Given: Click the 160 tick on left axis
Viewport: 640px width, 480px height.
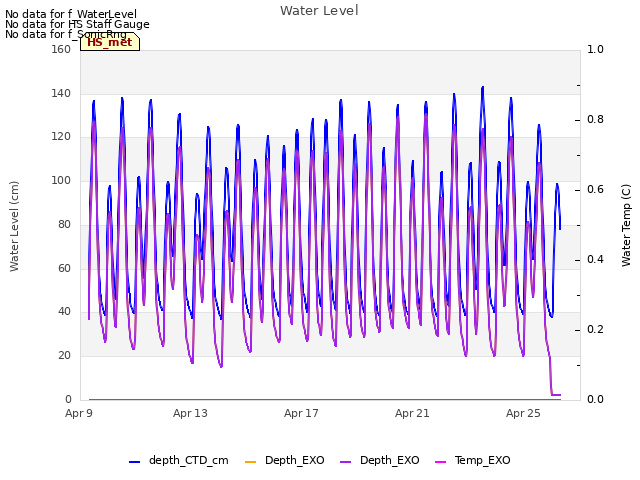Looking at the screenshot, I should click(61, 49).
